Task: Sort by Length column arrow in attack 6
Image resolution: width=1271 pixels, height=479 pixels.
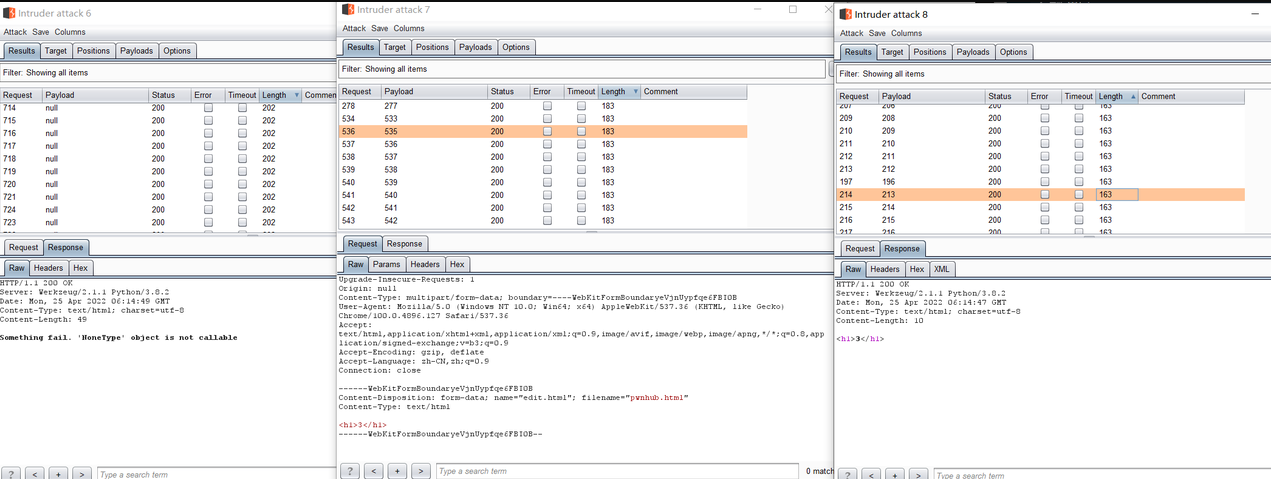Action: [295, 96]
